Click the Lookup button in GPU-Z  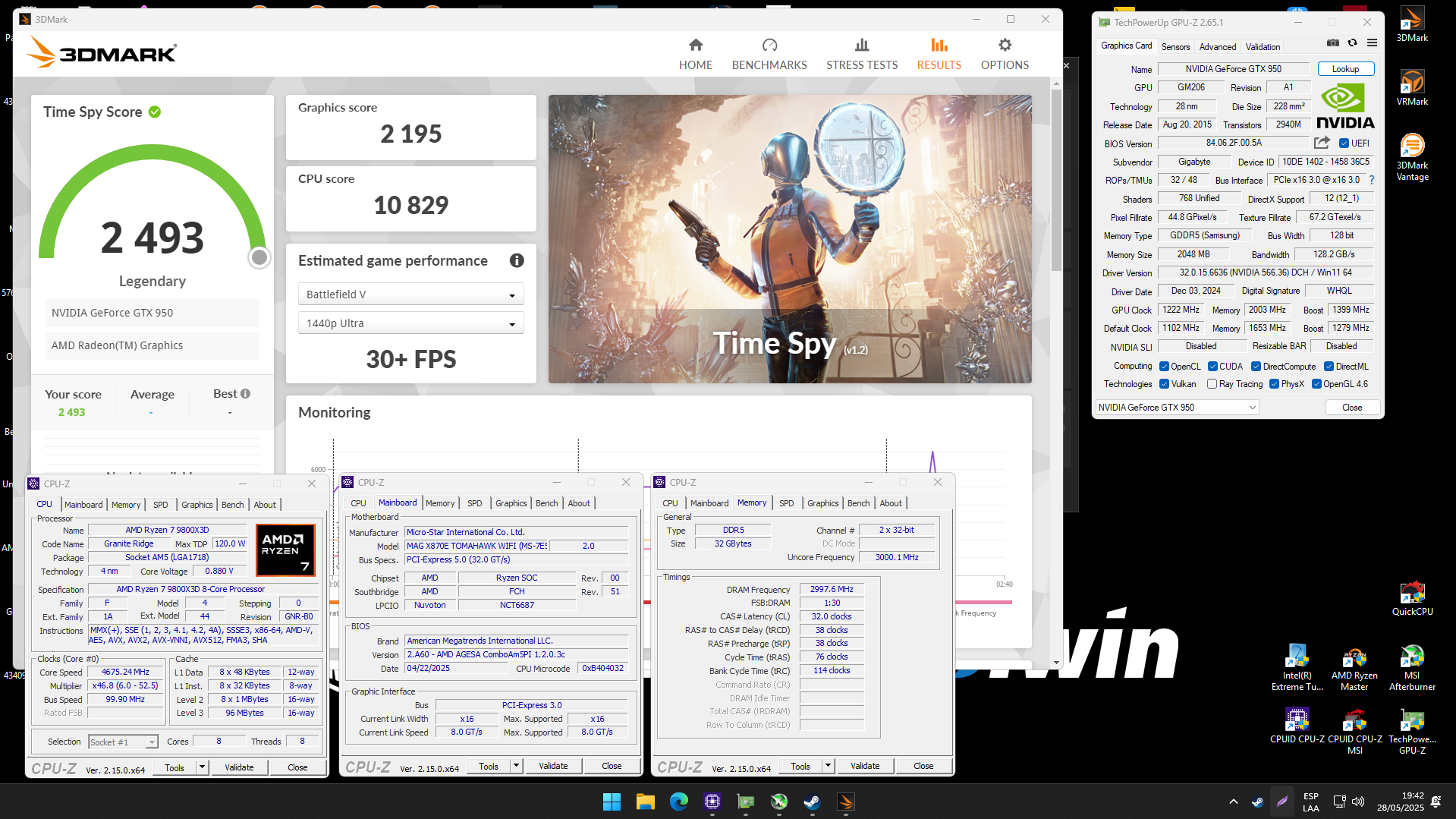(x=1345, y=69)
